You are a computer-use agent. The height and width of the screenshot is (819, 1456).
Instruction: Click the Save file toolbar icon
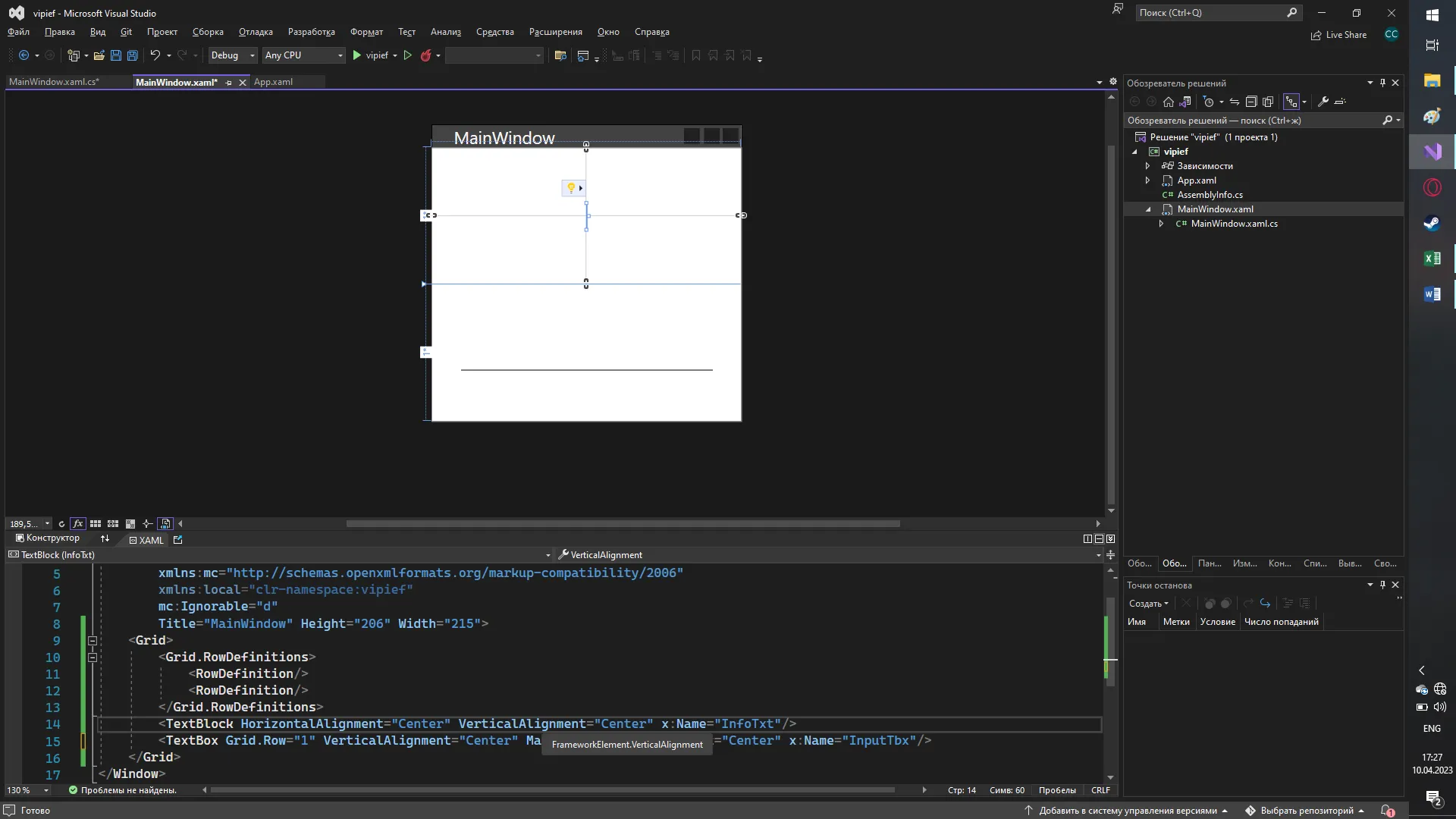(x=116, y=55)
